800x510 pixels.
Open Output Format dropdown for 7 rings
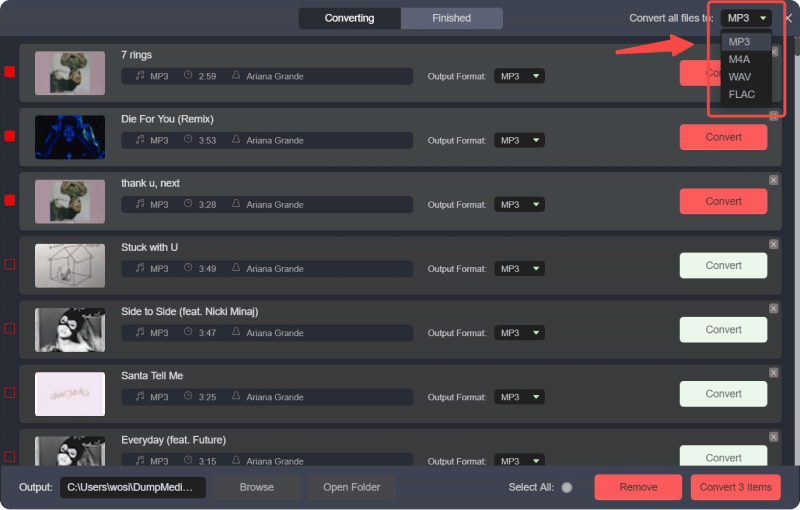[x=519, y=76]
